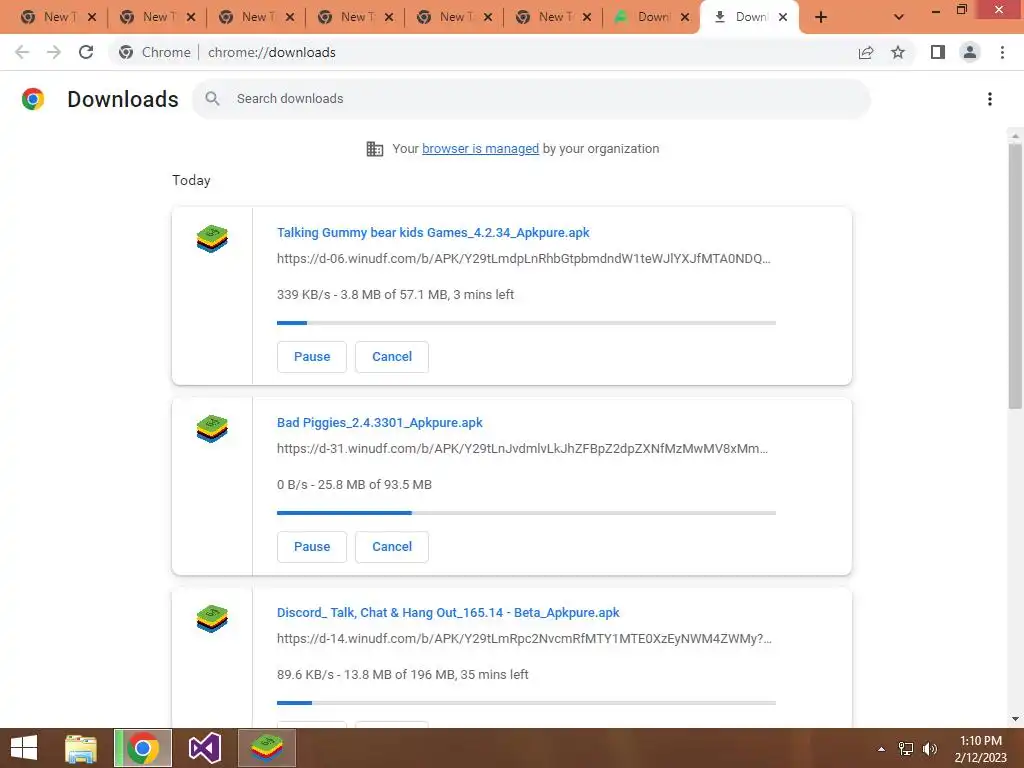
Task: Reload the downloads page
Action: [86, 52]
